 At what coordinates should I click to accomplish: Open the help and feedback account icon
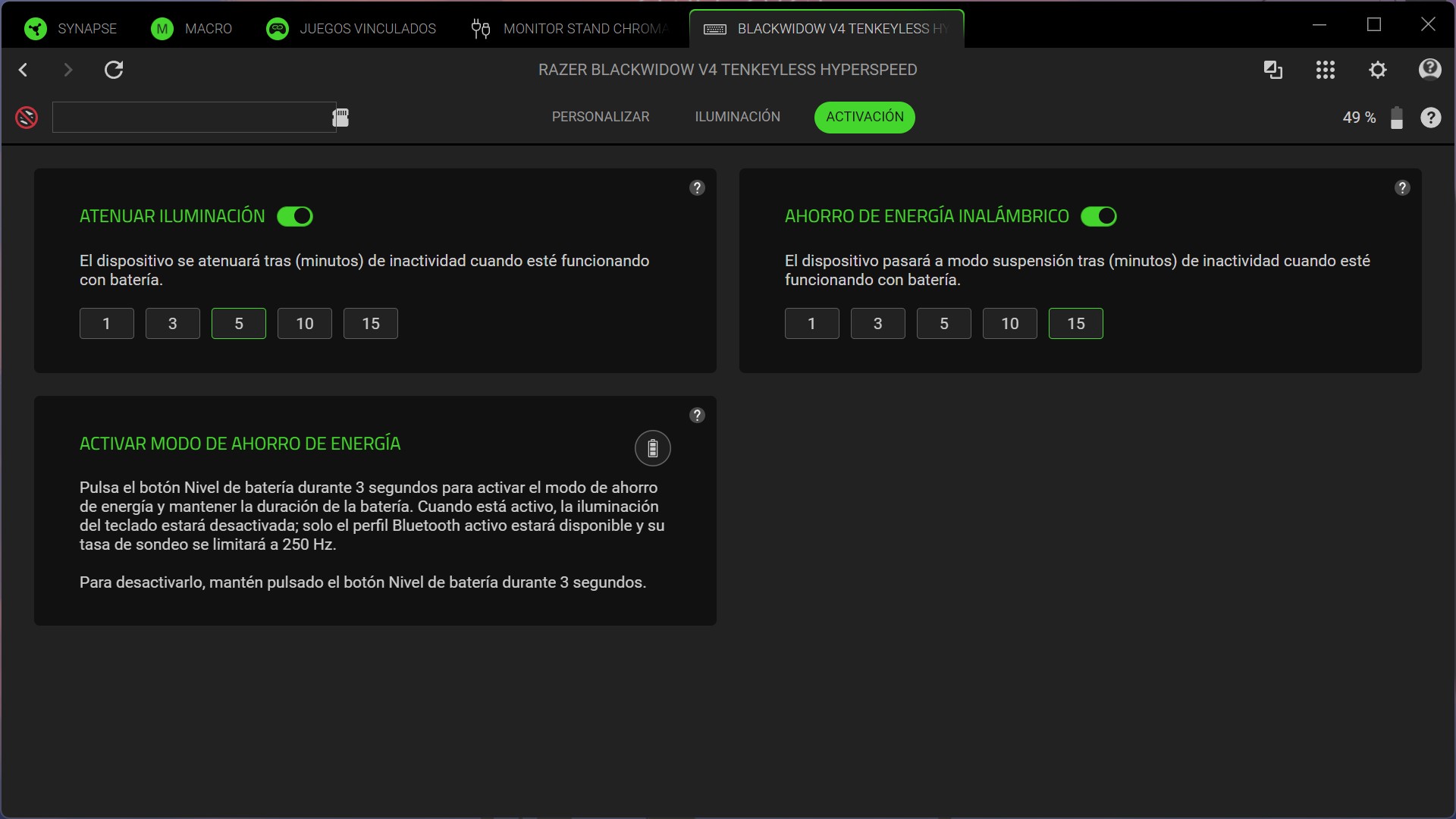(x=1430, y=70)
